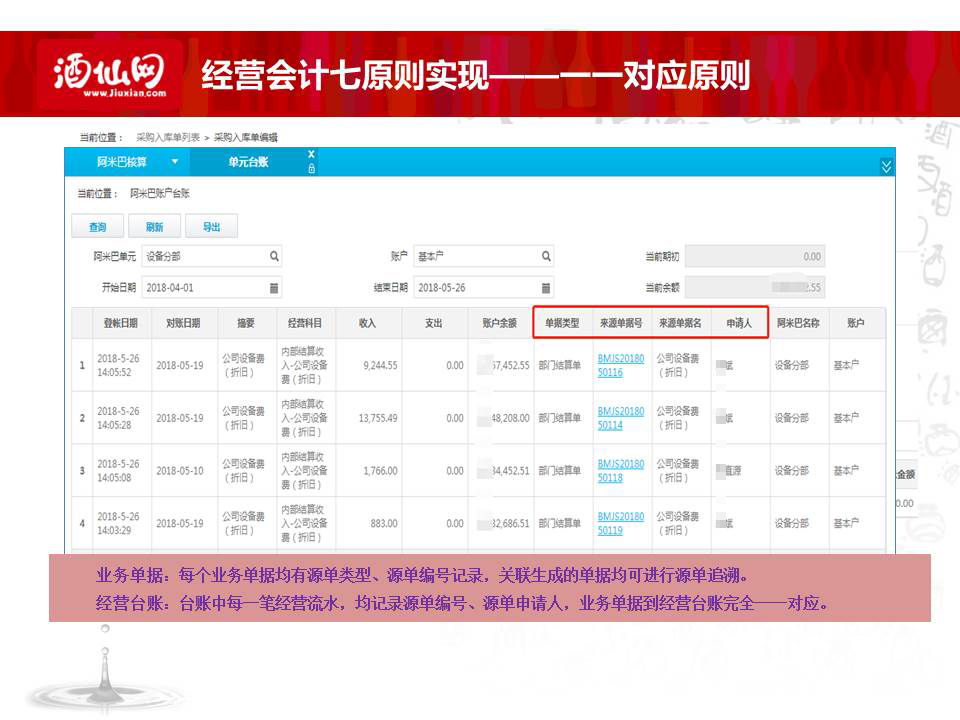The image size is (960, 720).
Task: Click the search icon in 账户 field
Action: [546, 257]
